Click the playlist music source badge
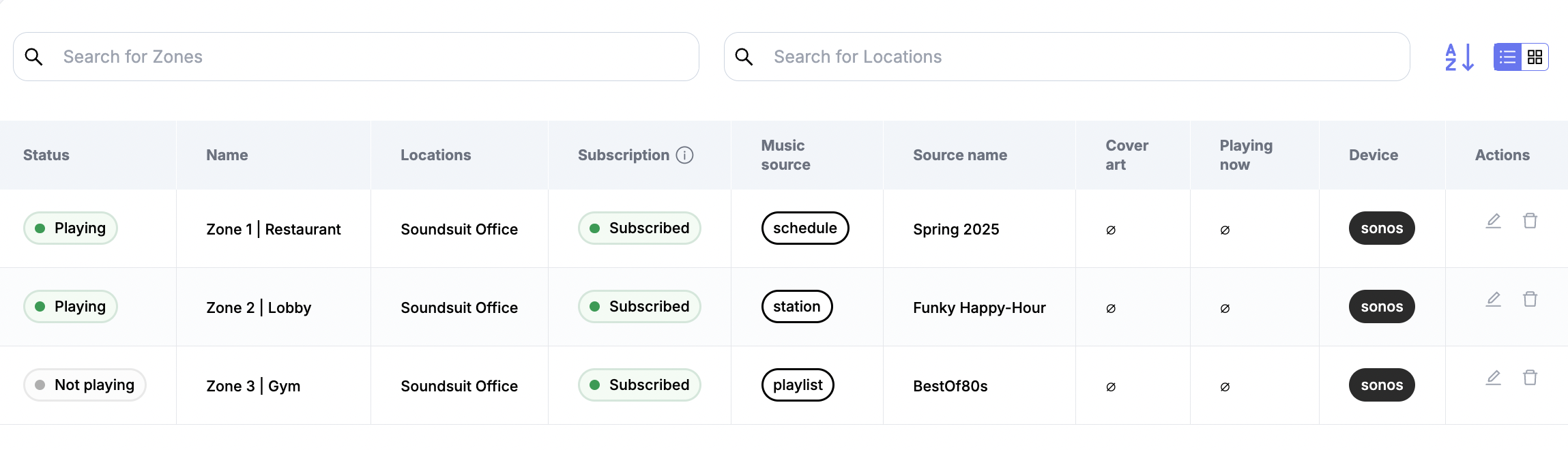The height and width of the screenshot is (450, 1568). [797, 385]
